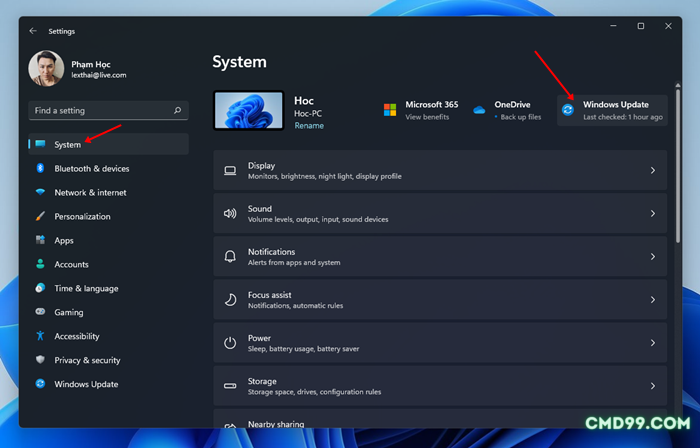Click the Wi-Fi network icon in sidebar
The width and height of the screenshot is (700, 448).
[x=40, y=192]
